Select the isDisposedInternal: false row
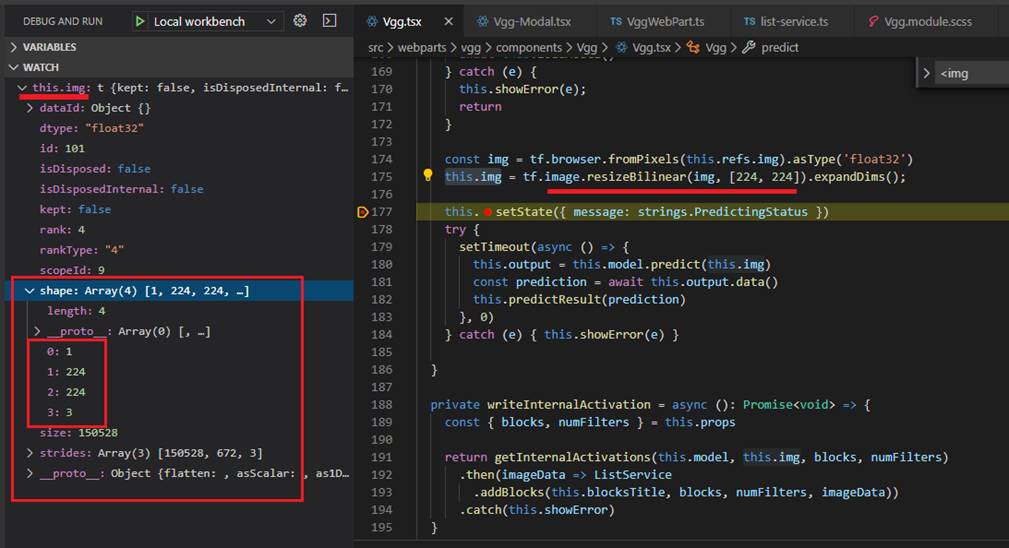The image size is (1009, 548). coord(179,189)
